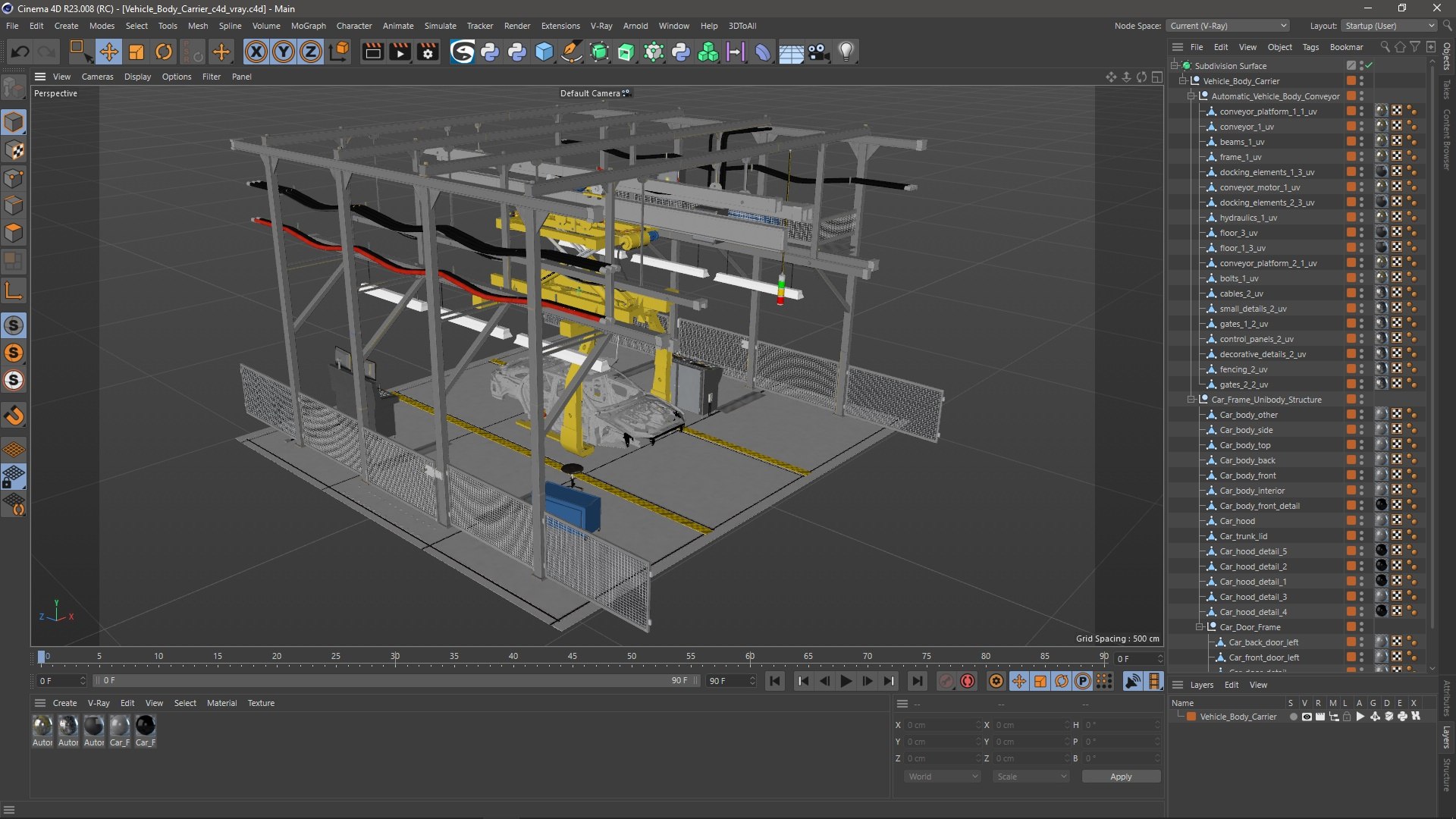Switch to the Attributes side tab
The image size is (1456, 819).
(1446, 698)
